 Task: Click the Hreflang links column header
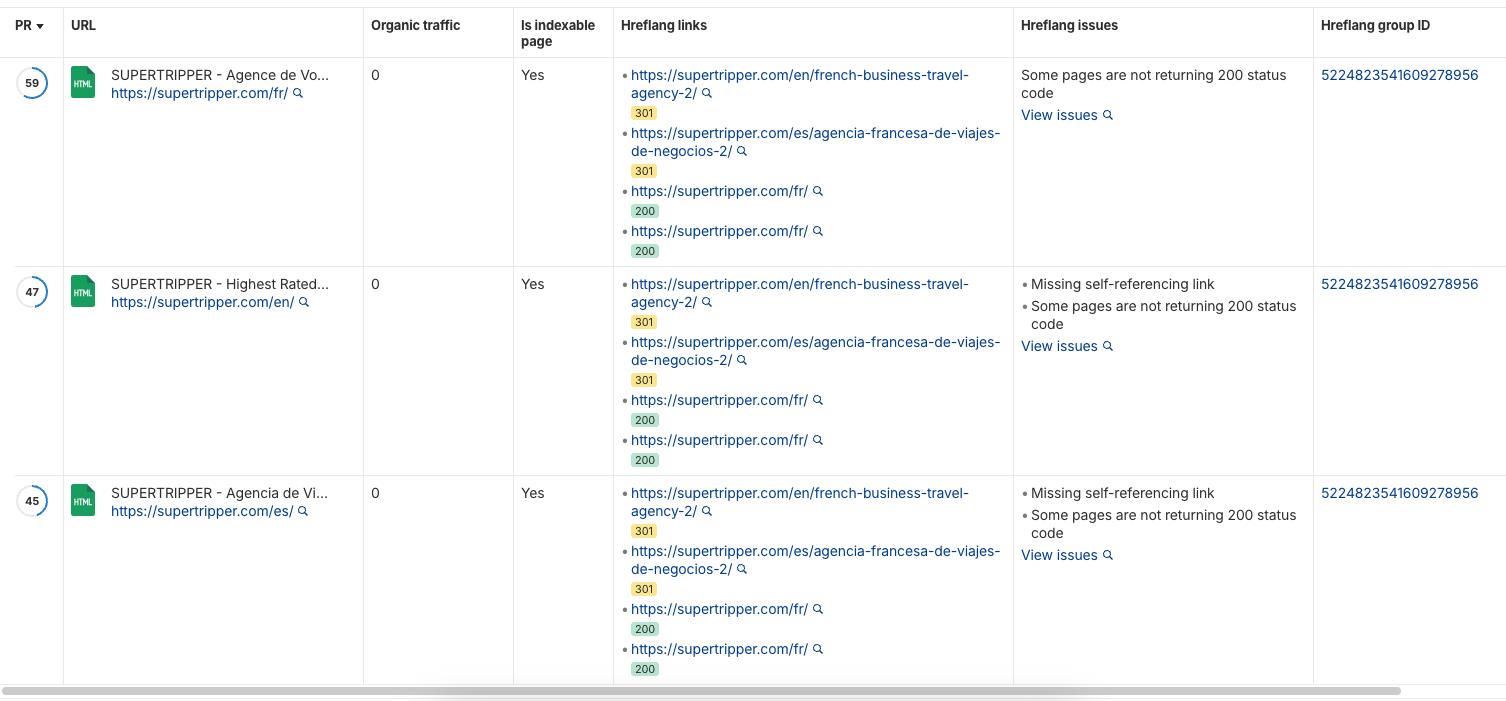663,26
